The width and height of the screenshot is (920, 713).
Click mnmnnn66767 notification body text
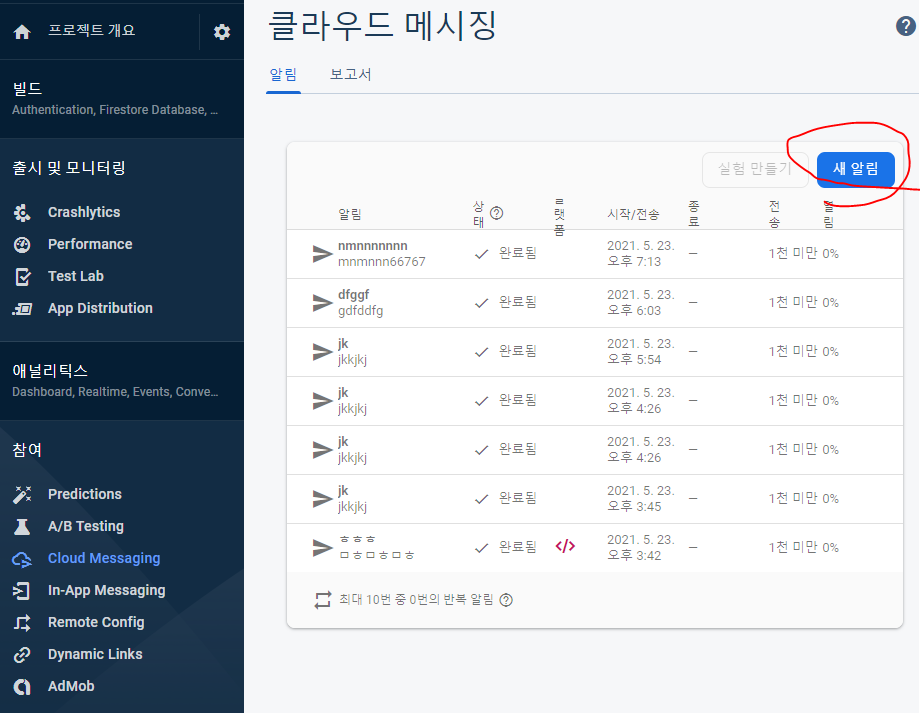381,262
